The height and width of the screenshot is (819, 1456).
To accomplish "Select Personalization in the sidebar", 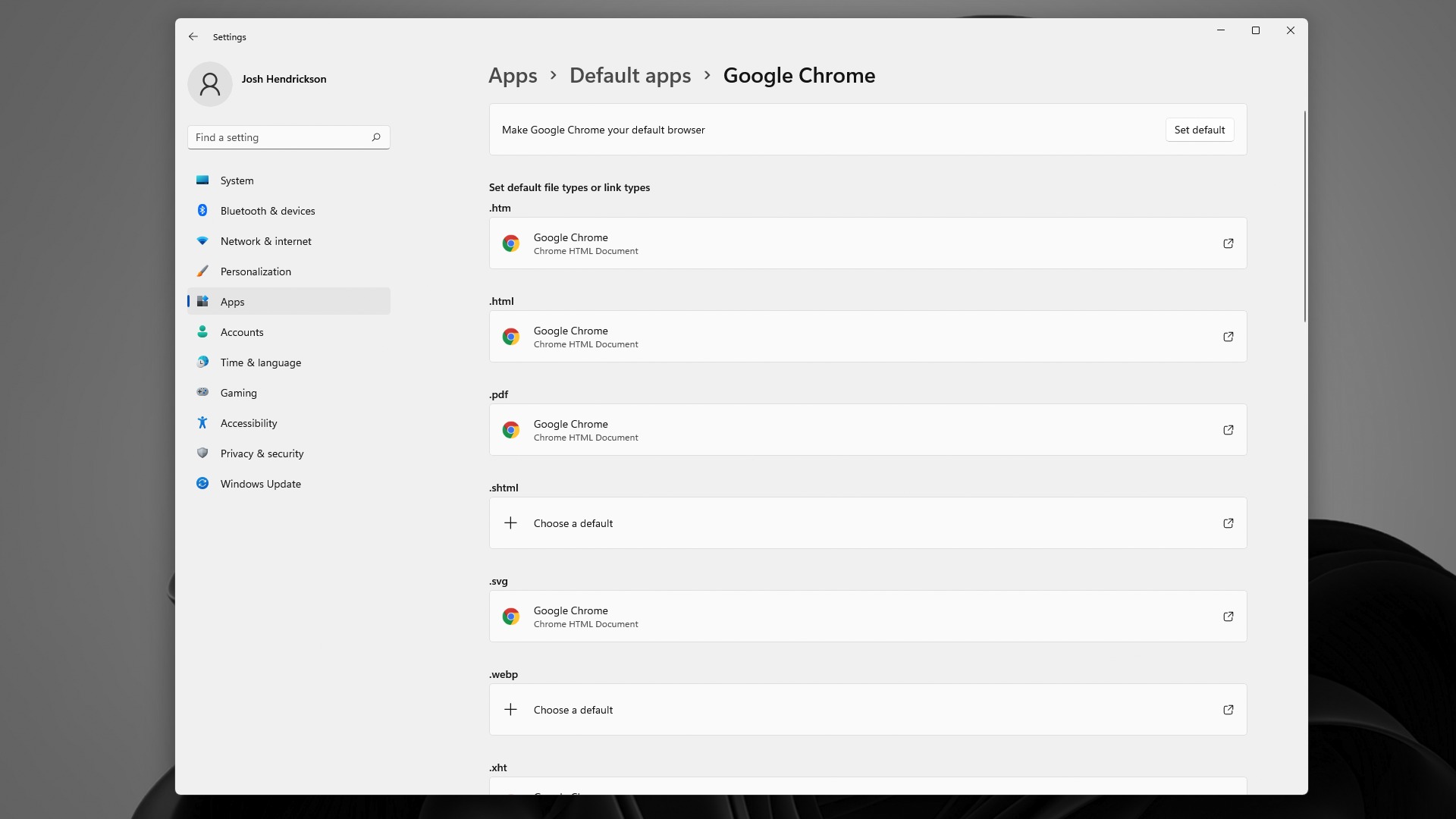I will pyautogui.click(x=289, y=271).
